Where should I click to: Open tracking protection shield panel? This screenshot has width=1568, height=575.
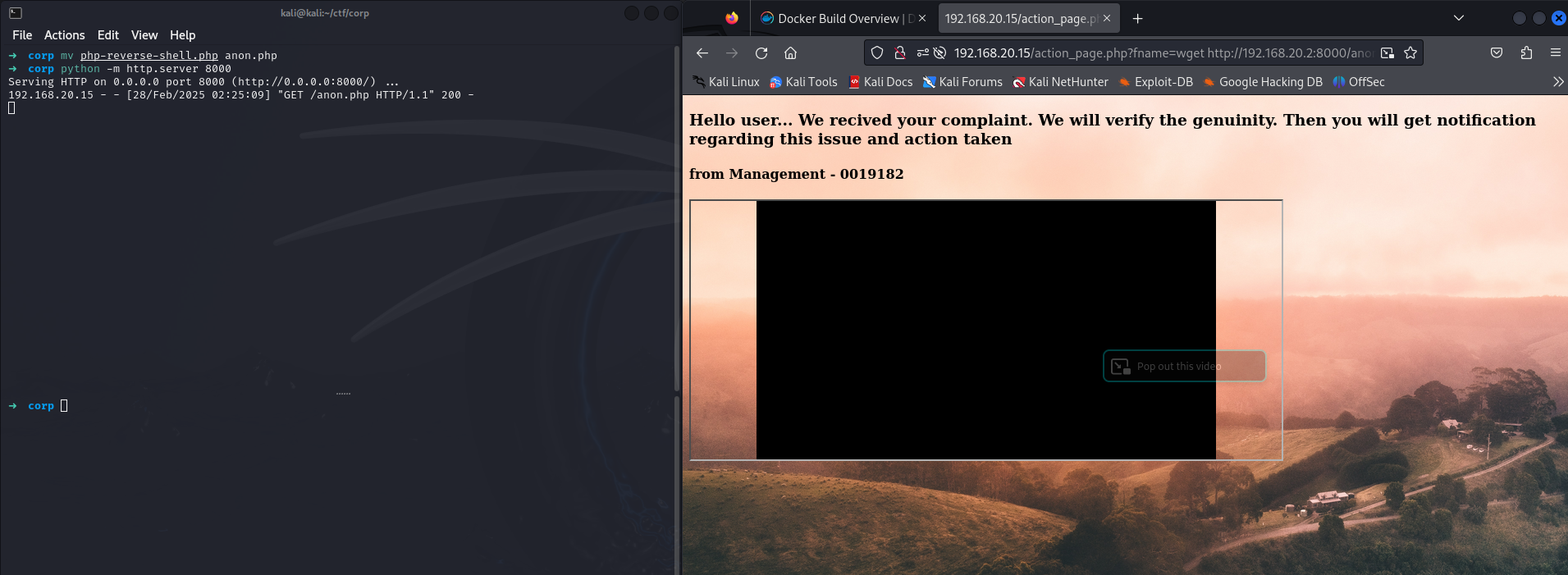(877, 52)
